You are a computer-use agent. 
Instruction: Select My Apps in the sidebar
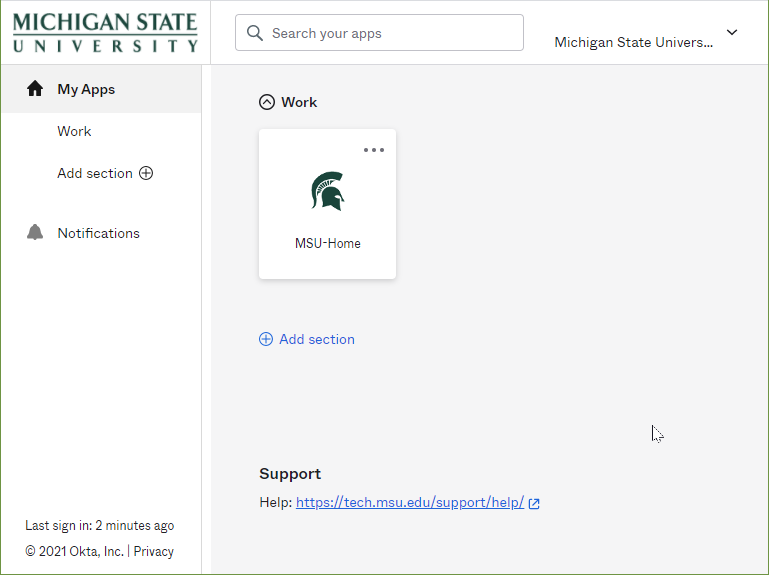tap(86, 89)
